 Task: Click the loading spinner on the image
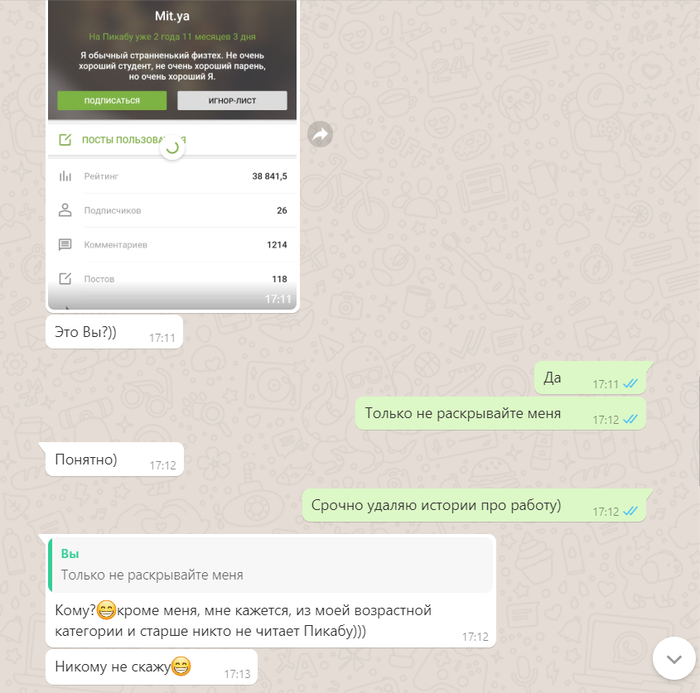click(x=172, y=147)
